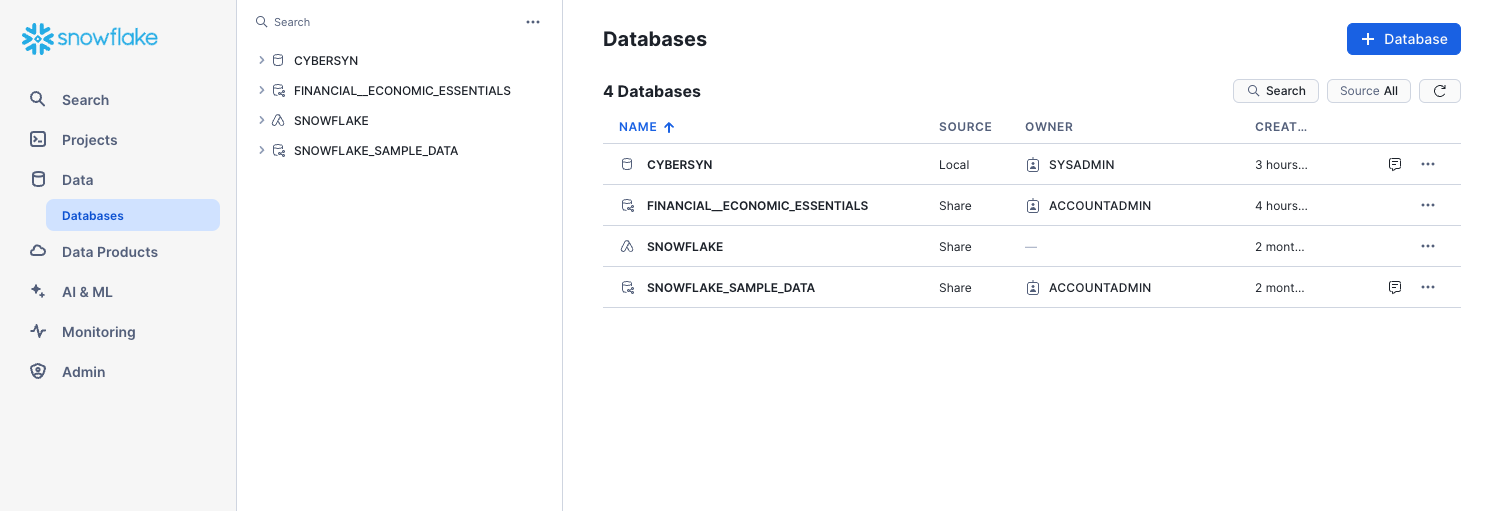
Task: Click the share icon in the FINANCIAL__ECONOMIC_ESSENTIALS table row
Action: (627, 205)
